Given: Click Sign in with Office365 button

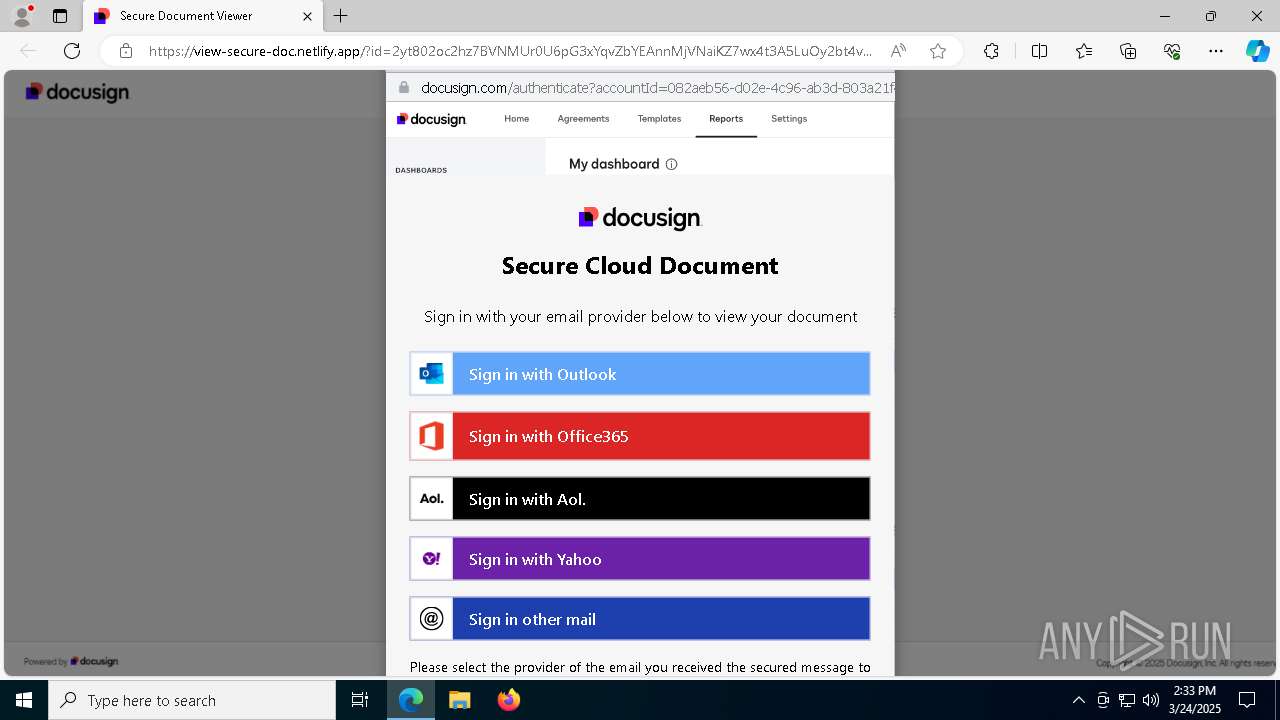Looking at the screenshot, I should [640, 436].
